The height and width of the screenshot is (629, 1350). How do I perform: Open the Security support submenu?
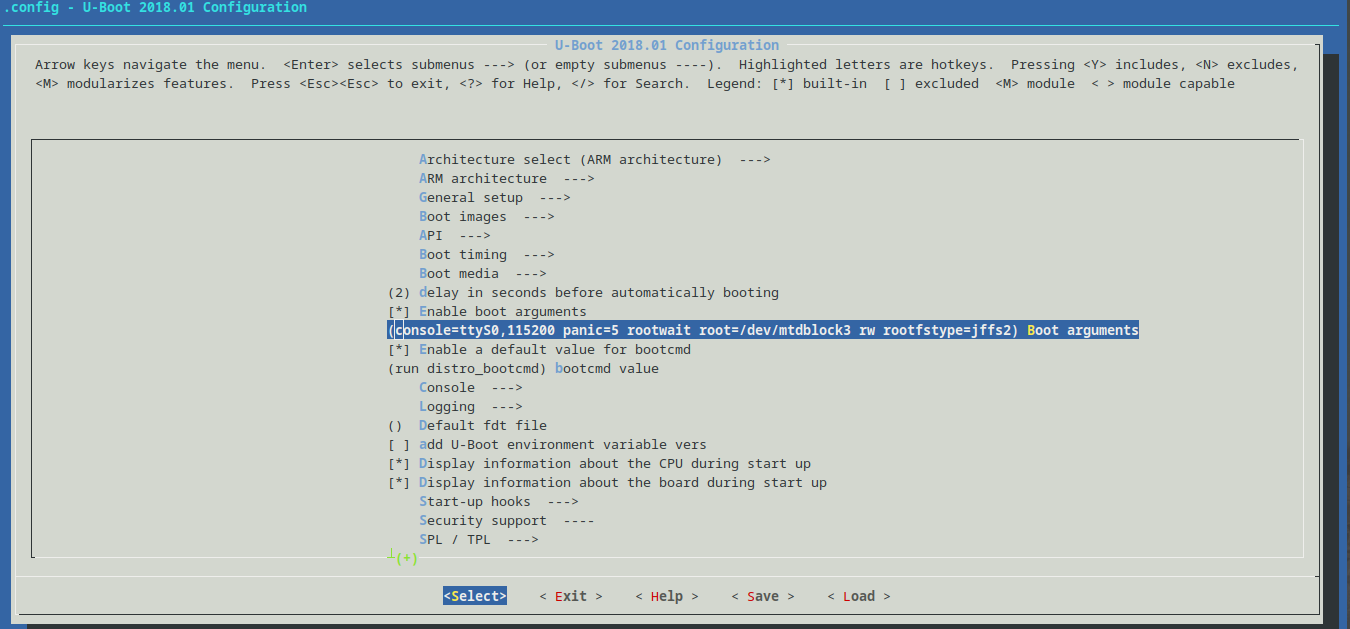(507, 521)
